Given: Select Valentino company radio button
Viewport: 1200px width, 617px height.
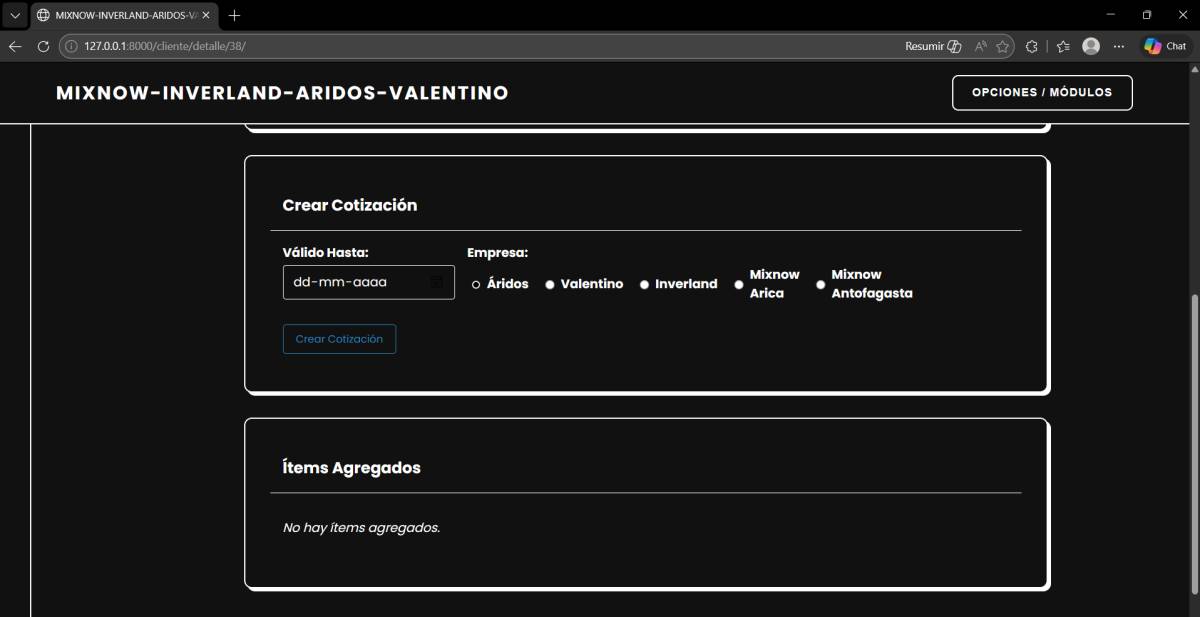Looking at the screenshot, I should (x=550, y=285).
